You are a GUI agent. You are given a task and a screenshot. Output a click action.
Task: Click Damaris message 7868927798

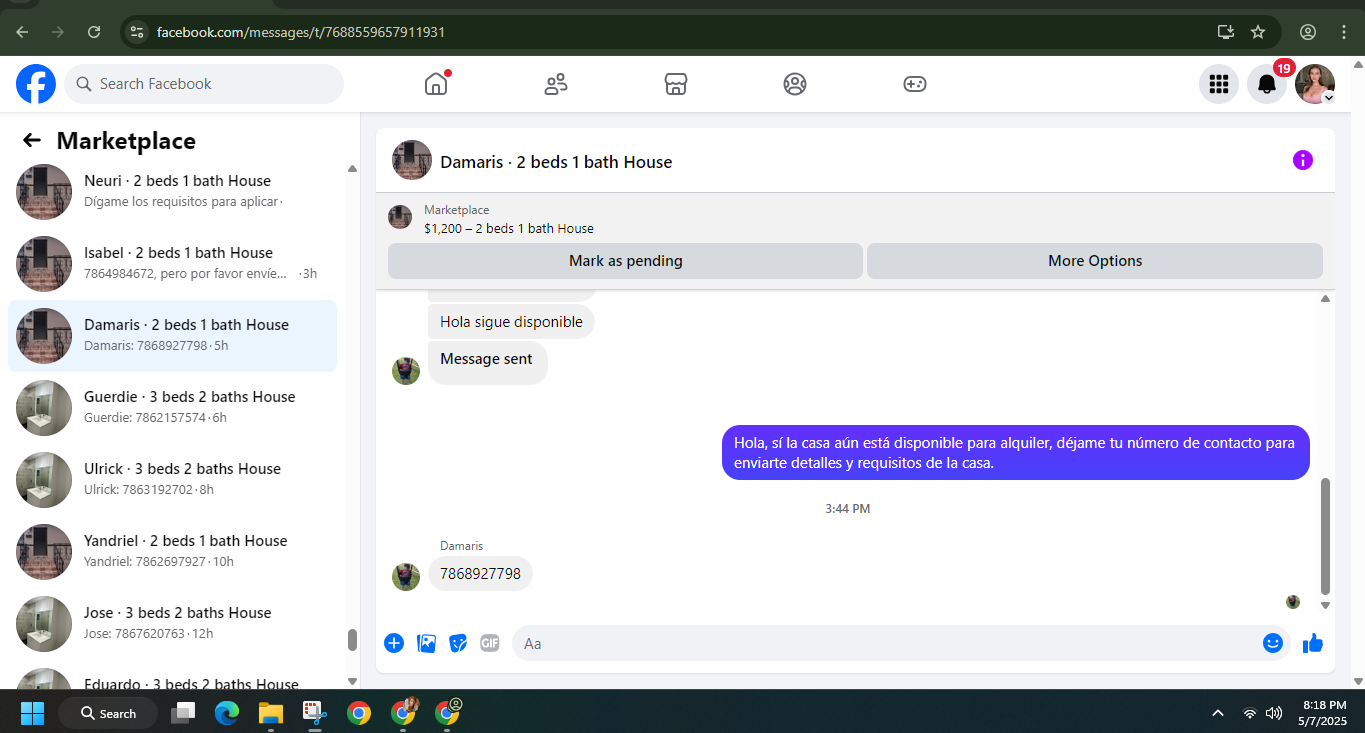click(480, 574)
